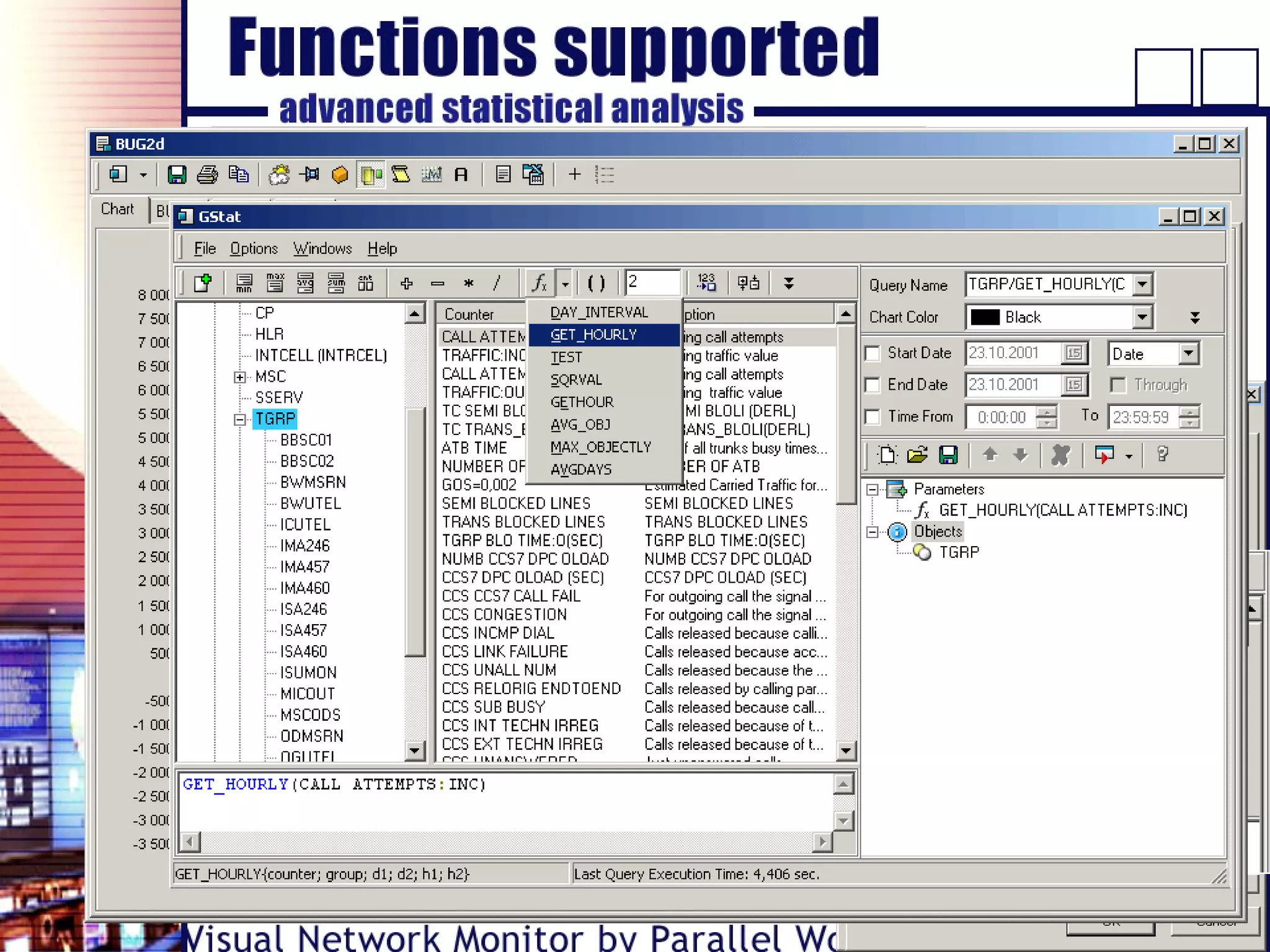Enable the Start Date checkbox
The width and height of the screenshot is (1270, 952).
pyautogui.click(x=873, y=353)
